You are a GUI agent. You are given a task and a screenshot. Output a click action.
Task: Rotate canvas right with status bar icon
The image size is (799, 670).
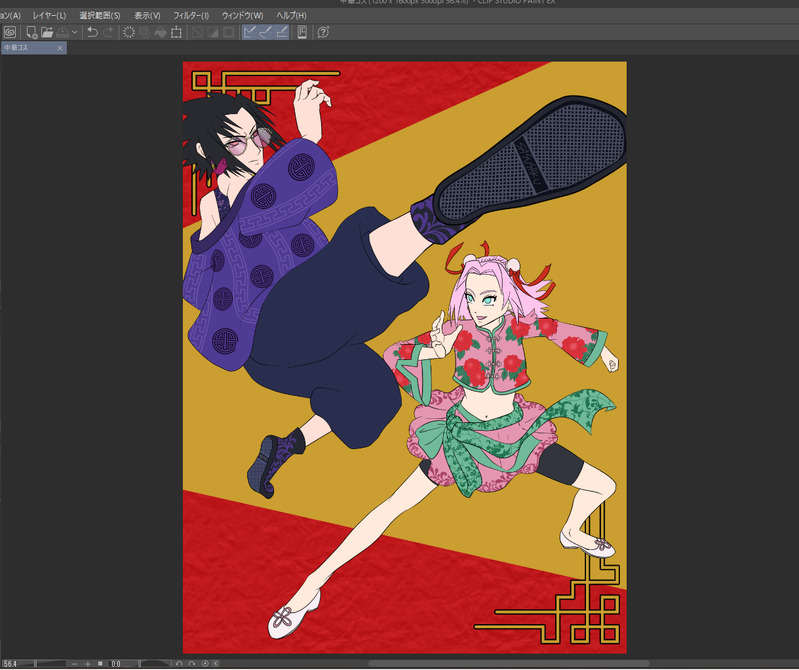[192, 664]
